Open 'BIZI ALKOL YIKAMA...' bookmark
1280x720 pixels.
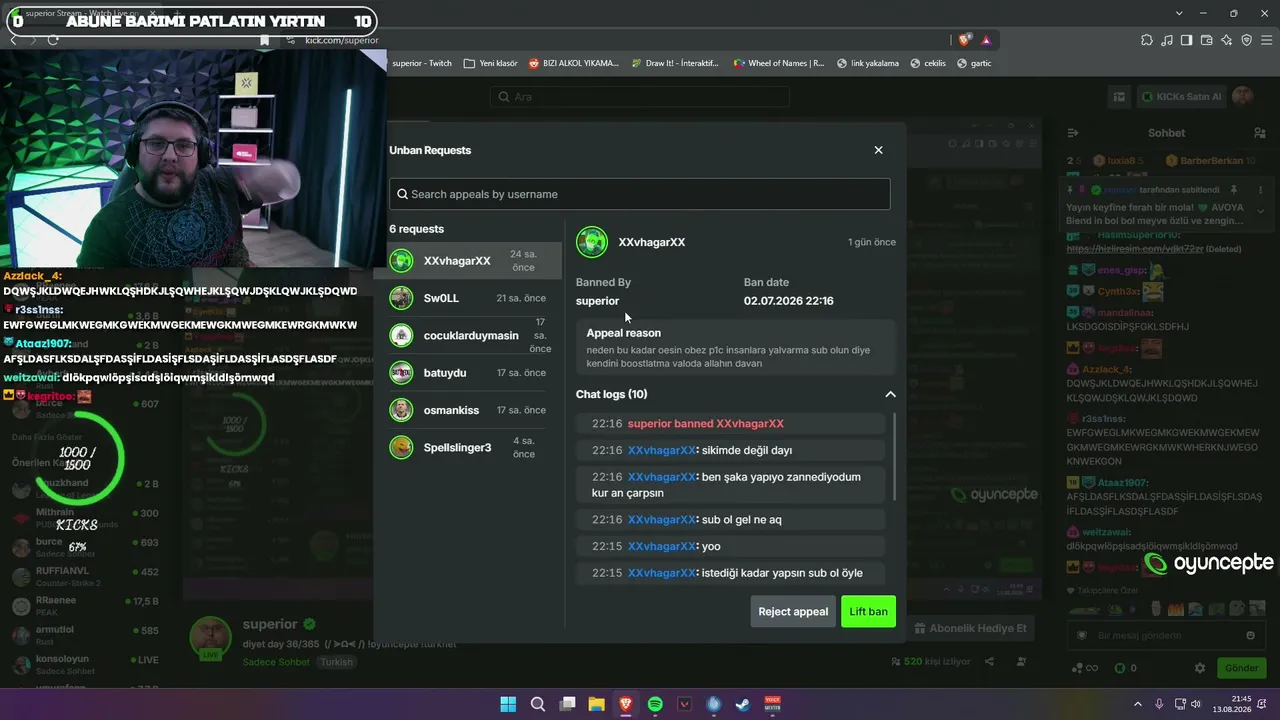(574, 63)
